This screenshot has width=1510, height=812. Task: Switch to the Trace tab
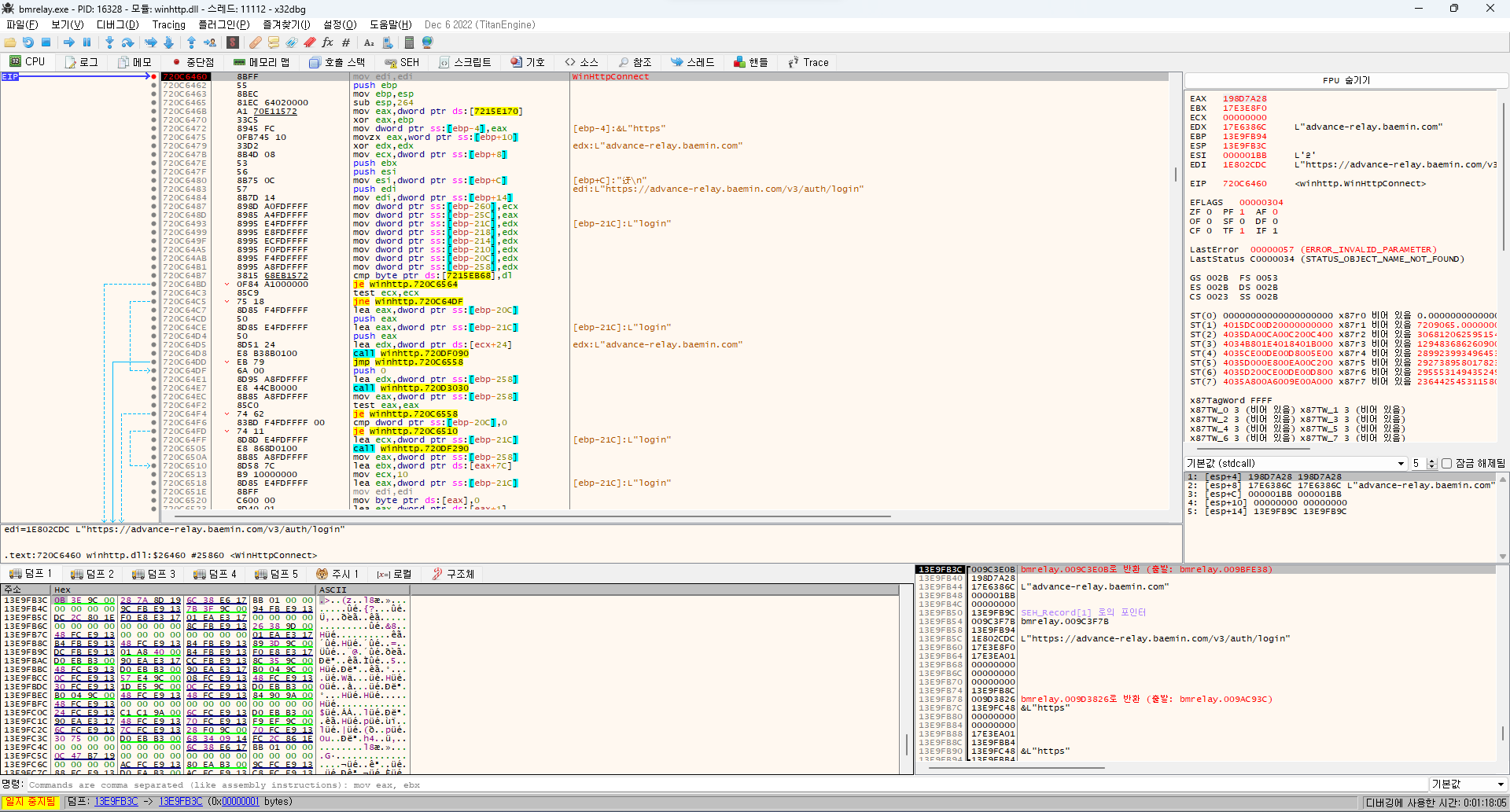point(808,62)
